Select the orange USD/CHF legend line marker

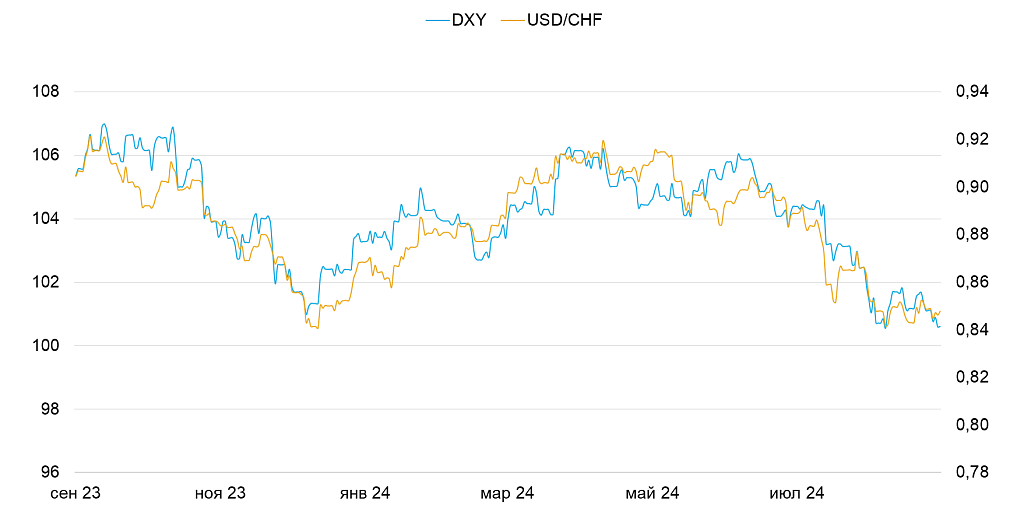pyautogui.click(x=510, y=19)
